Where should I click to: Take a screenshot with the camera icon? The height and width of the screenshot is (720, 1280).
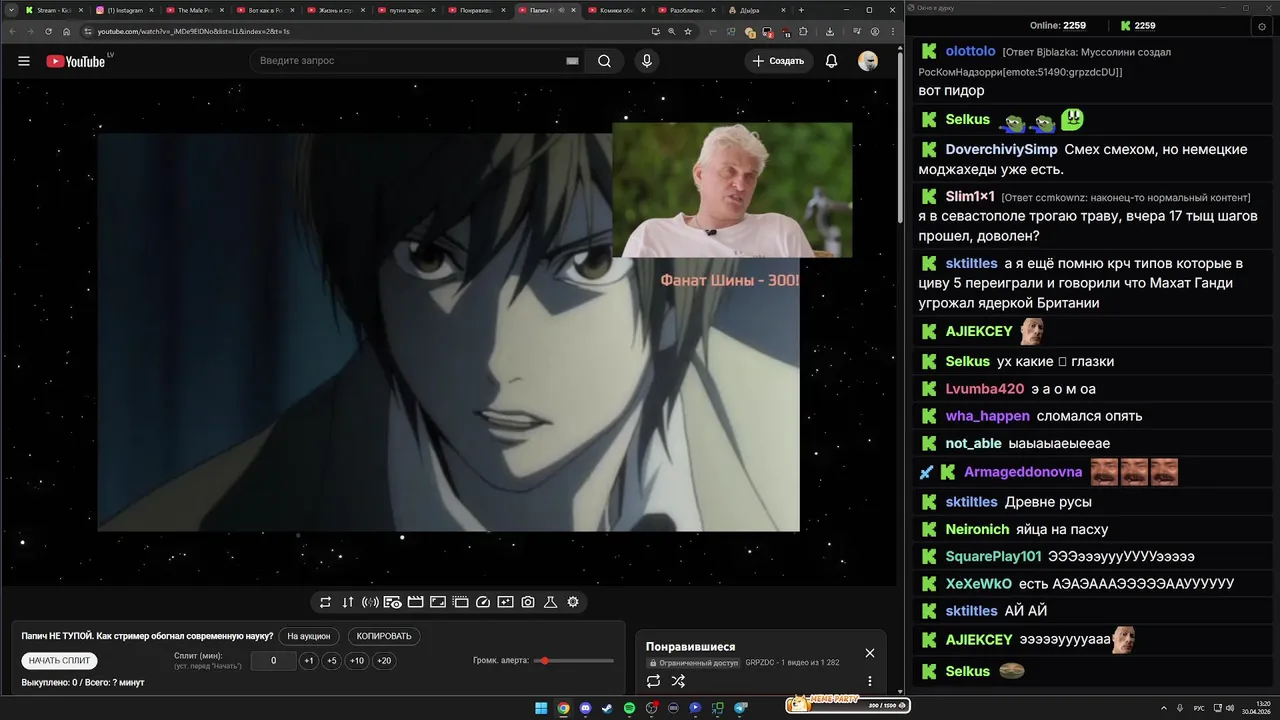coord(528,602)
